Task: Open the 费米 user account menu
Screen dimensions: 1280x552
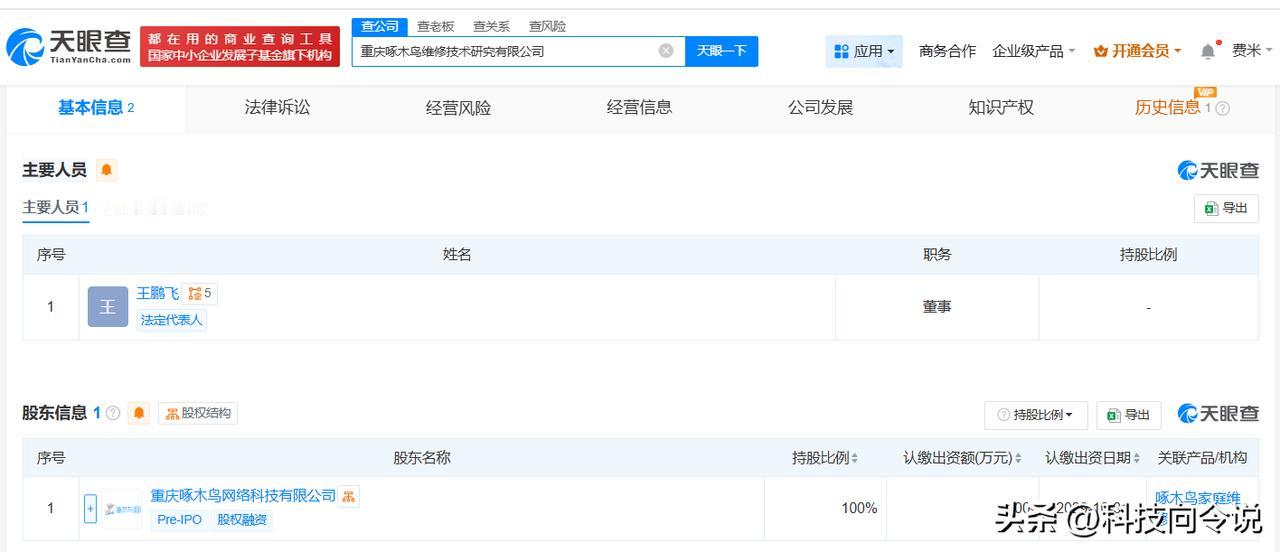Action: pyautogui.click(x=1252, y=51)
